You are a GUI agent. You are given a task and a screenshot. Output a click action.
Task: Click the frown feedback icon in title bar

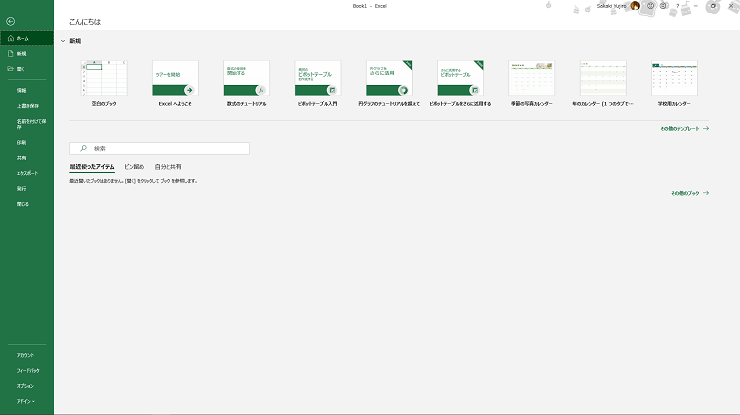(664, 6)
